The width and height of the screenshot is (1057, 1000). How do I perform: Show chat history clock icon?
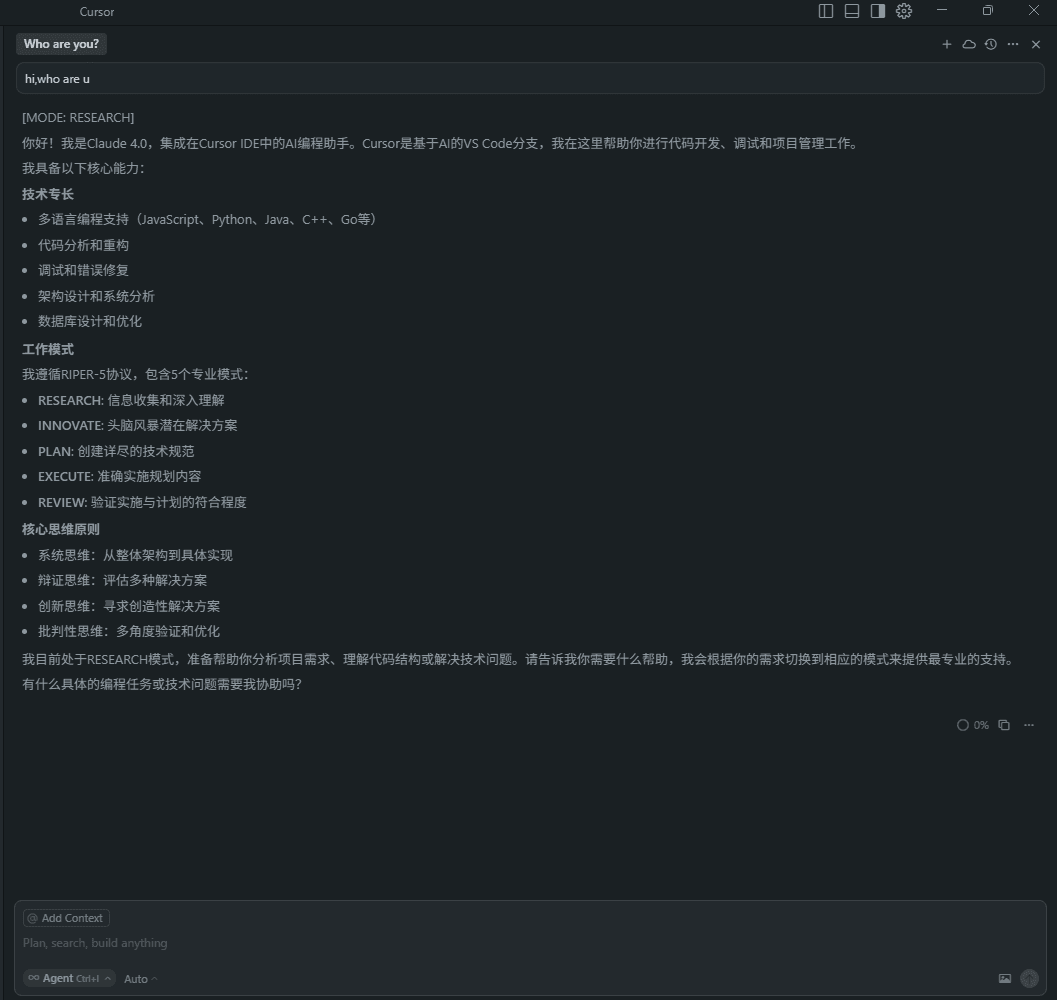pos(991,44)
